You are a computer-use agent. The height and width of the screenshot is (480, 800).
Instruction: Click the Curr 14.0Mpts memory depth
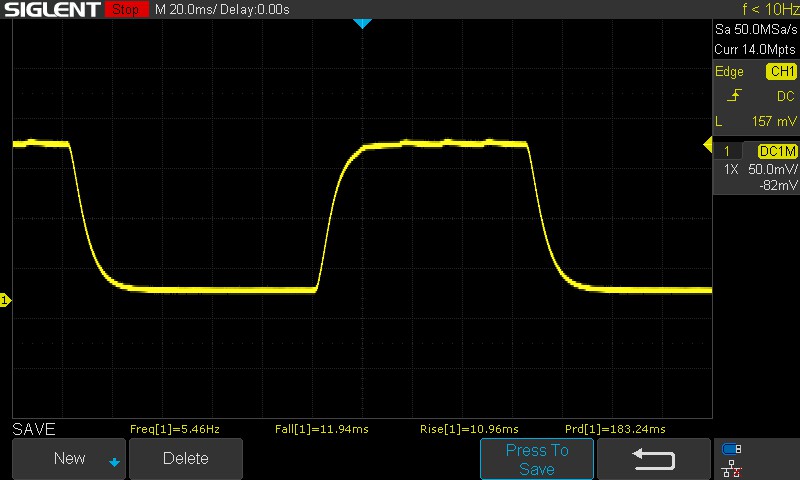(x=755, y=49)
